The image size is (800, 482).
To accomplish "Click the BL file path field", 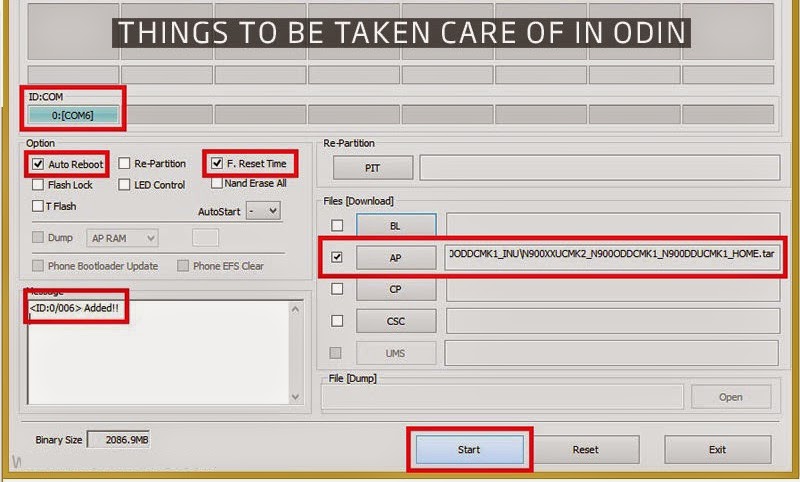I will pos(613,225).
